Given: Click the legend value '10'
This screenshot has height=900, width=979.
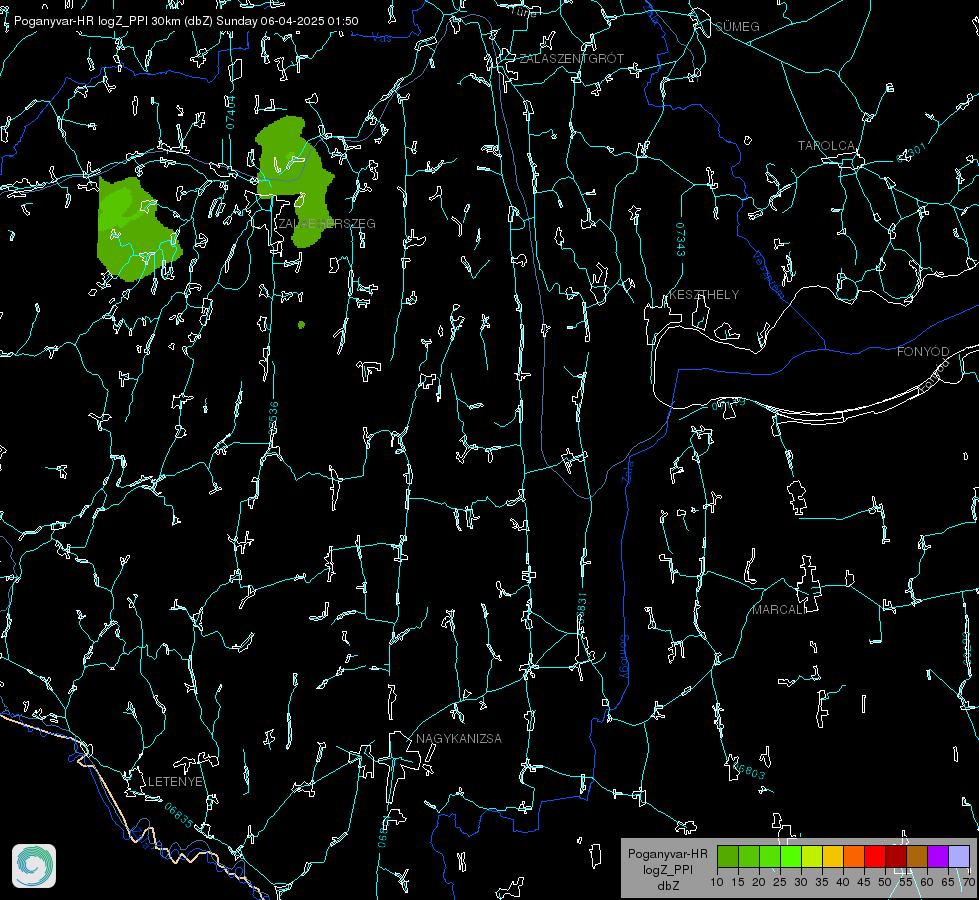Looking at the screenshot, I should point(717,883).
